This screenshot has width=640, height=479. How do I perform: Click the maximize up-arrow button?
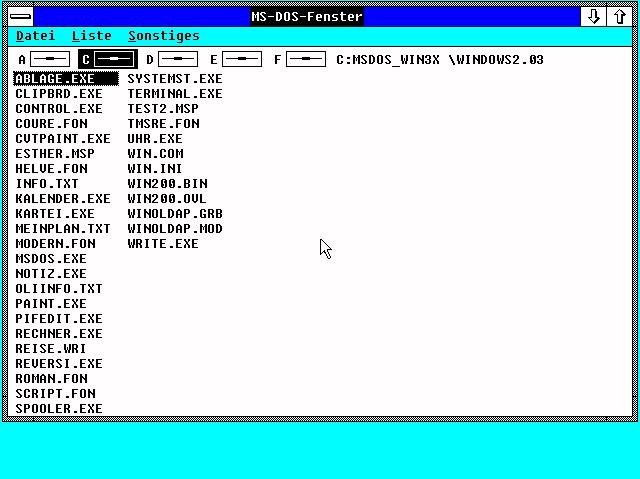point(620,16)
